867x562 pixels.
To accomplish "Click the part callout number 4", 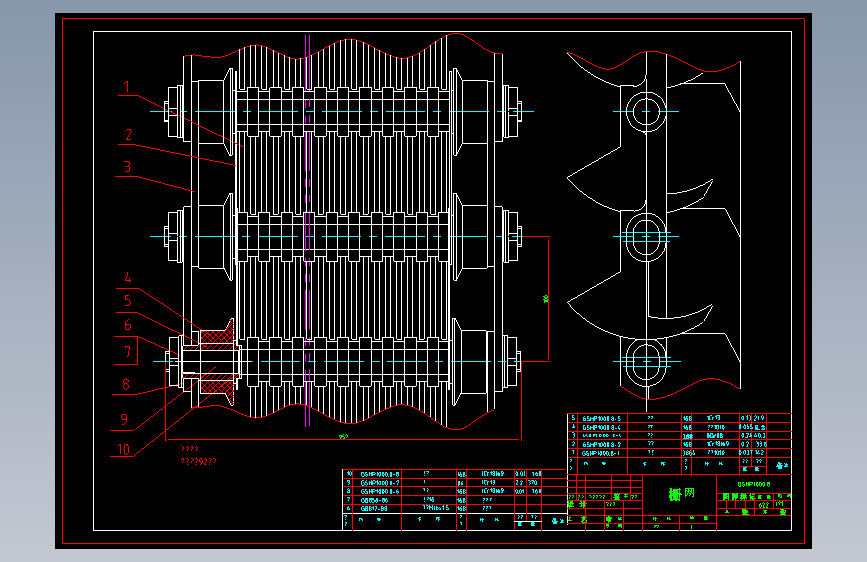I will click(x=127, y=278).
